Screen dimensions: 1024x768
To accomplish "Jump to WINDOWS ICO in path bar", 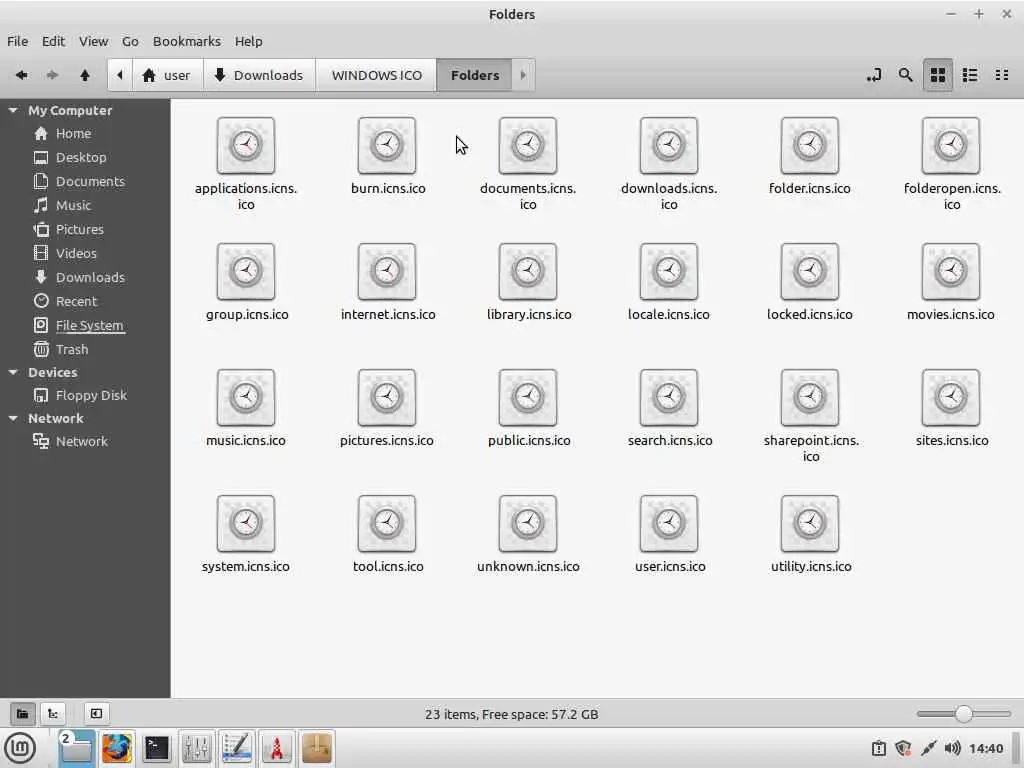I will click(377, 75).
